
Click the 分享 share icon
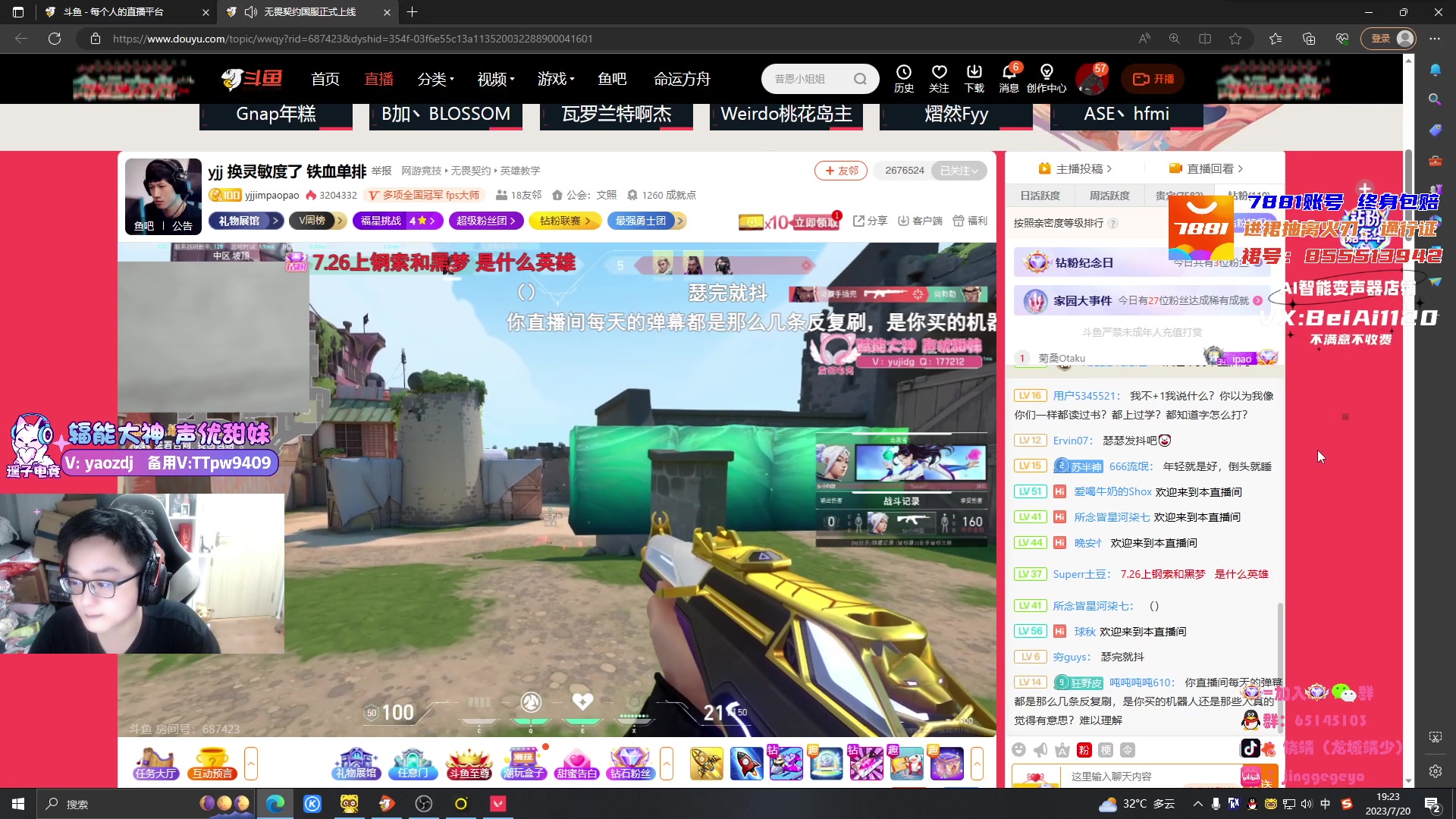tap(870, 221)
